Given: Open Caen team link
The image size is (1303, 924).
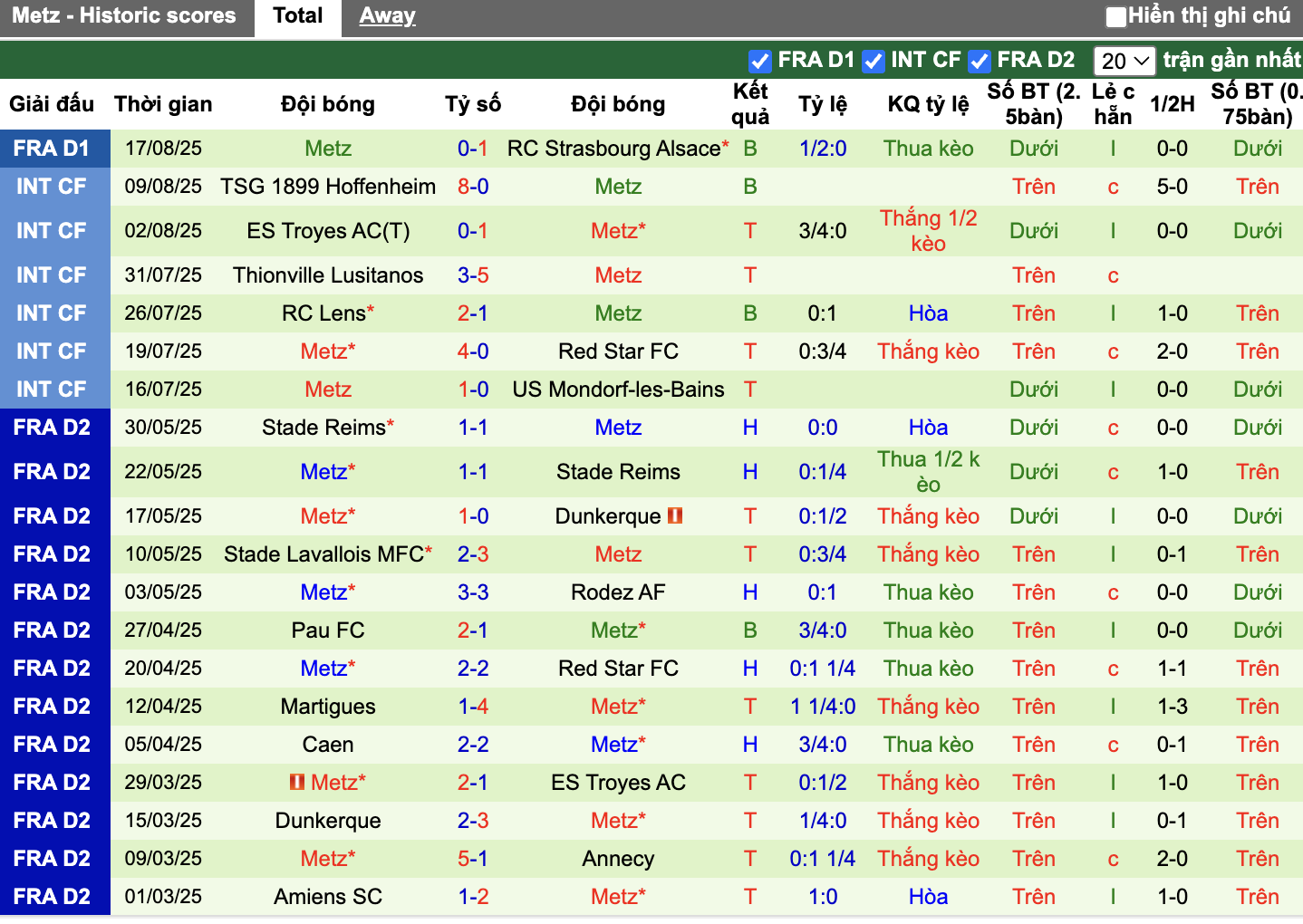Looking at the screenshot, I should tap(328, 745).
